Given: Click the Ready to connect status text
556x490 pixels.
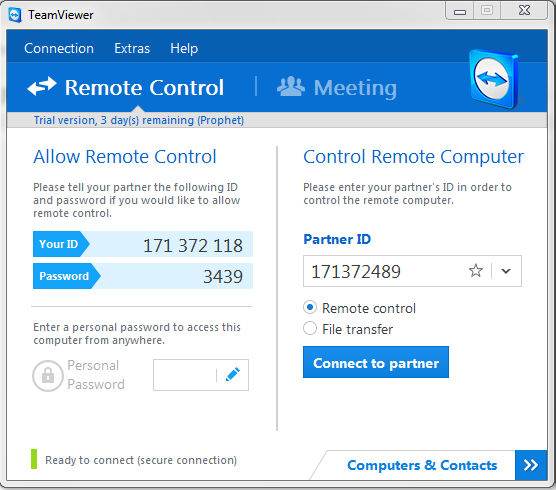Looking at the screenshot, I should coord(141,460).
